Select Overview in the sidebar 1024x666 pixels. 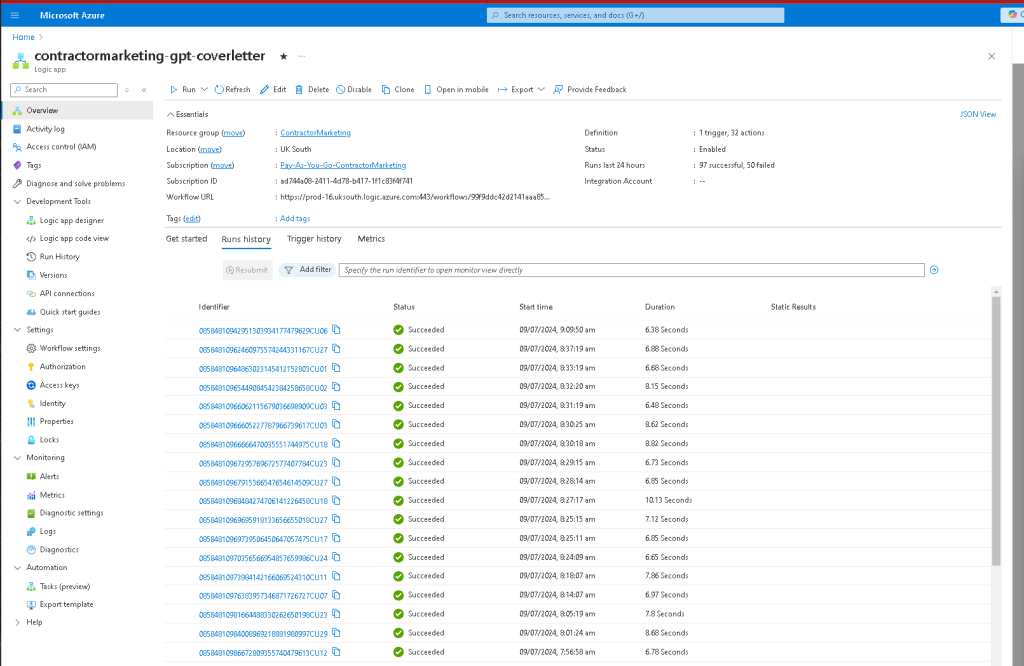coord(77,110)
